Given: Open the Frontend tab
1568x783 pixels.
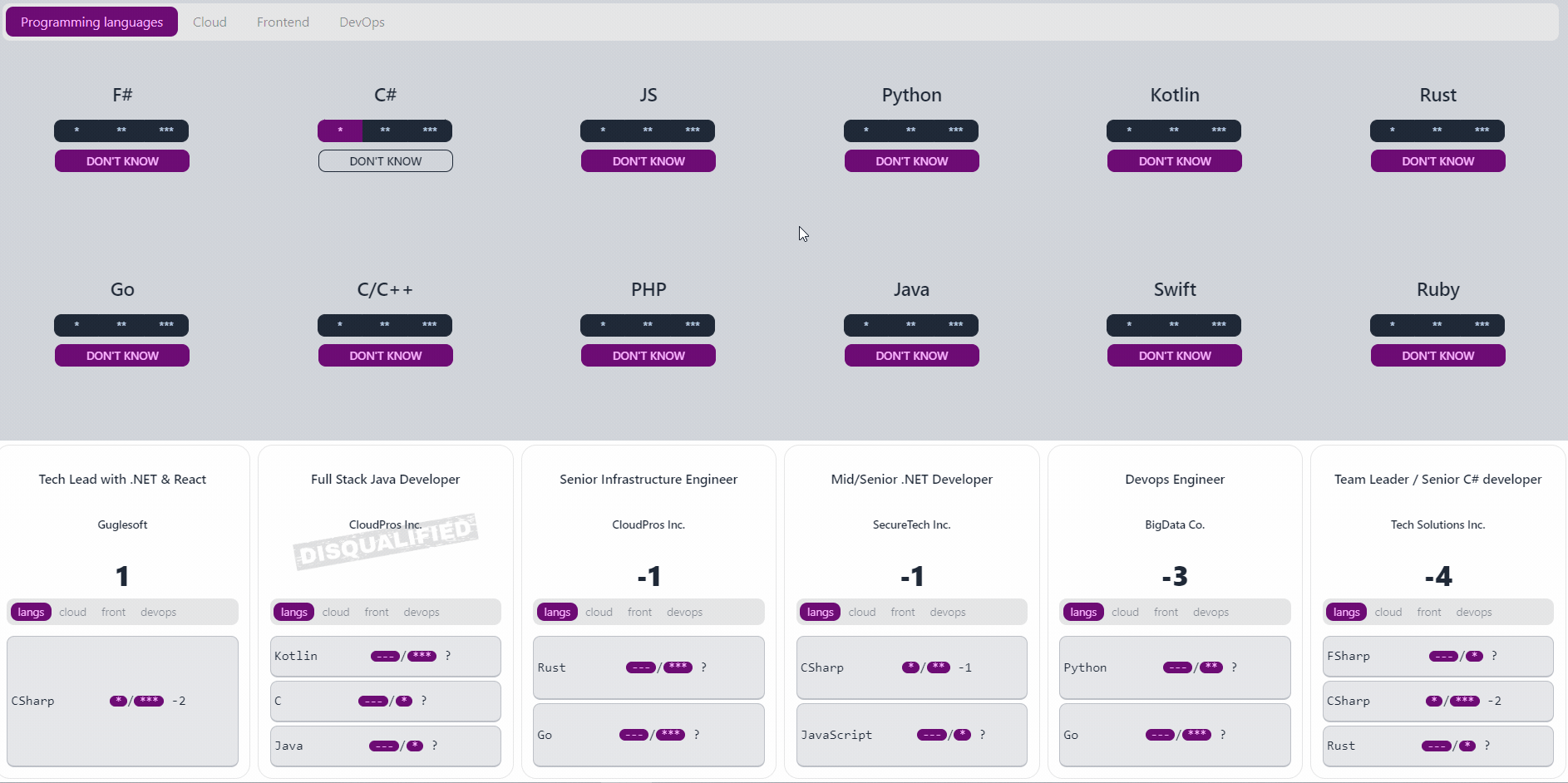Looking at the screenshot, I should pyautogui.click(x=283, y=22).
